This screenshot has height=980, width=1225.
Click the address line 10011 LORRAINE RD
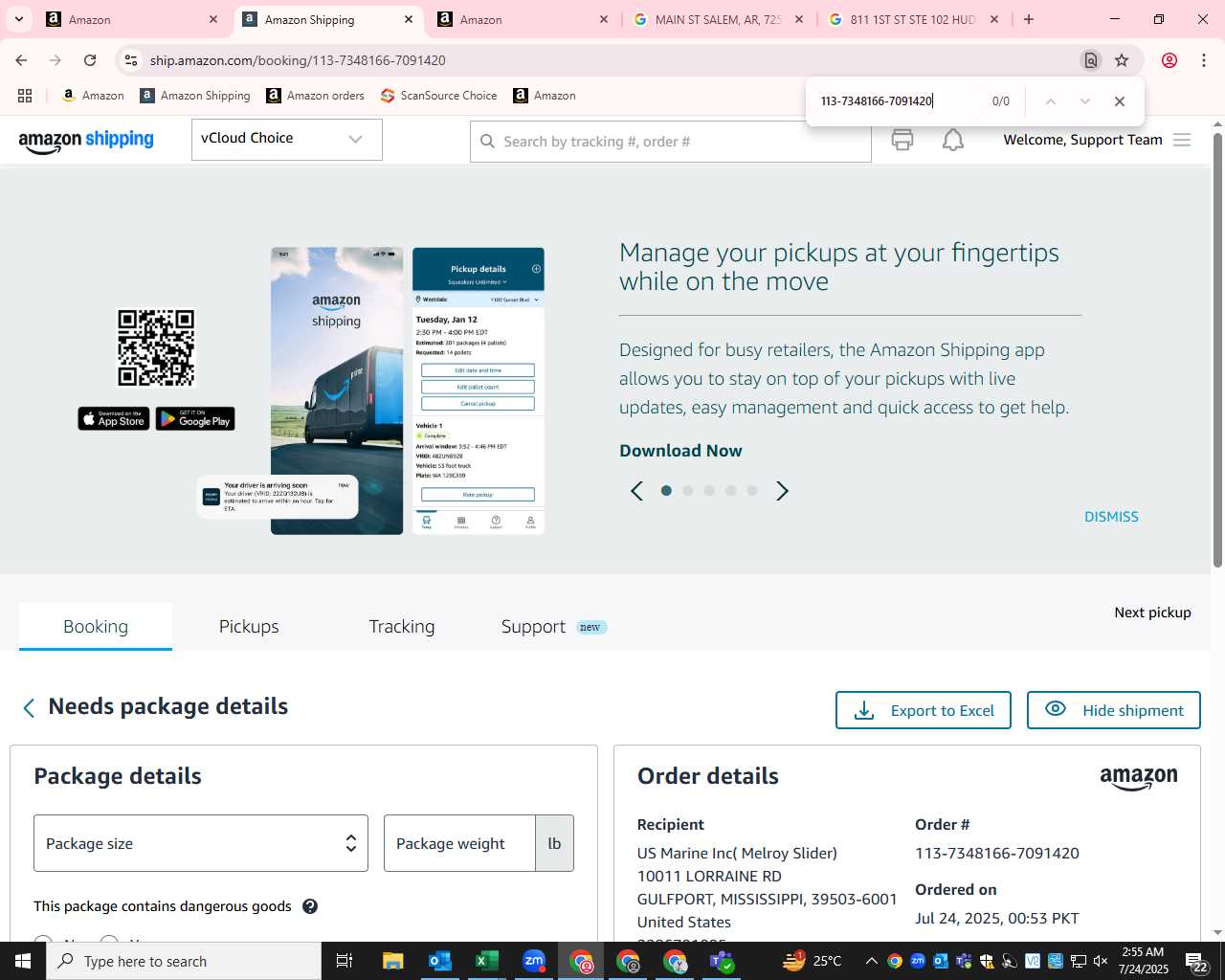click(x=709, y=877)
